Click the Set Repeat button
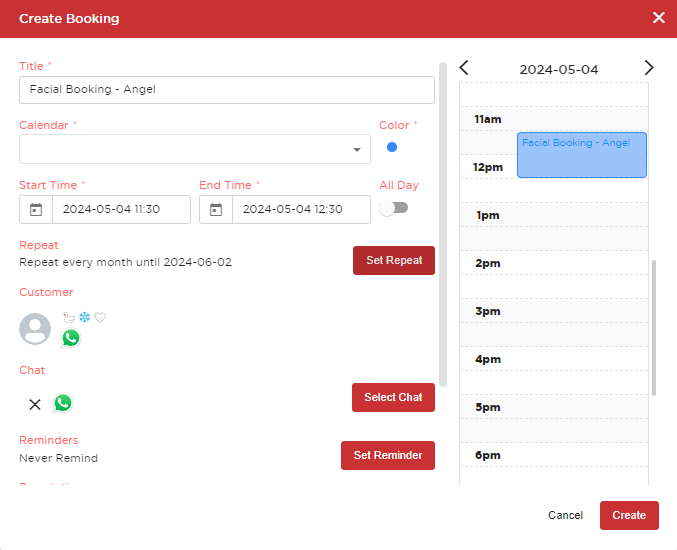 393,260
